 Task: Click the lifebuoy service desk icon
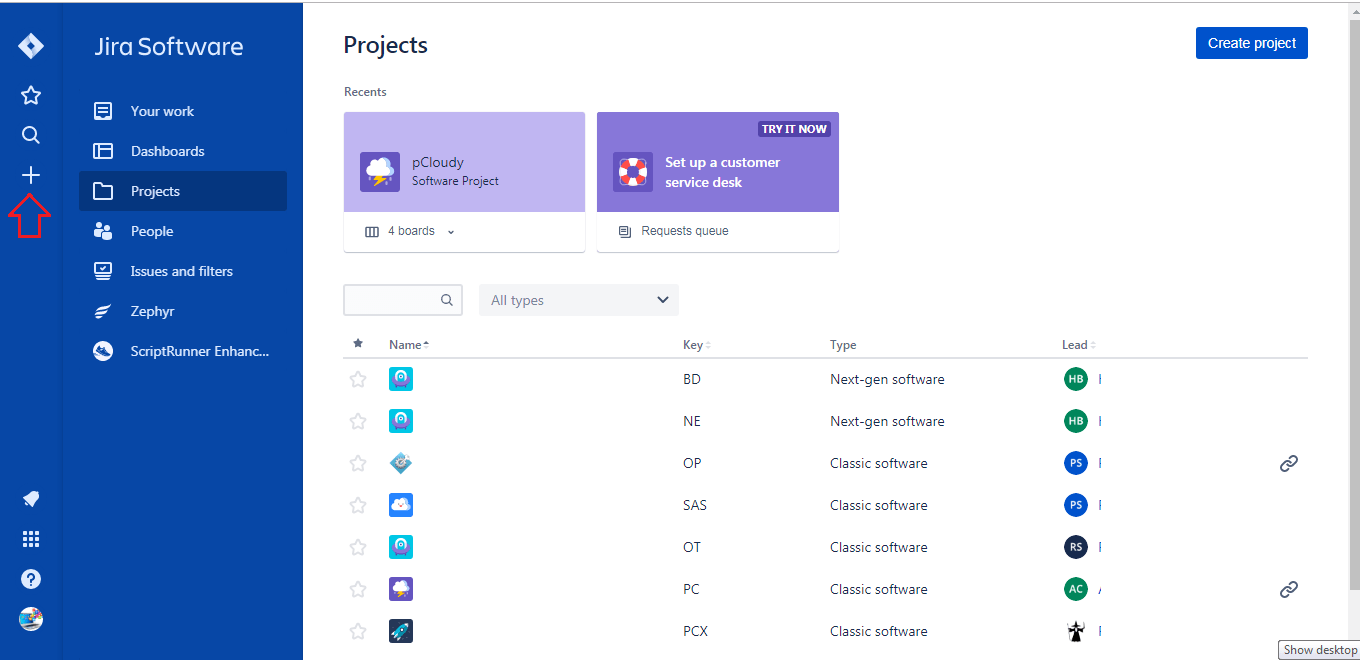point(633,172)
